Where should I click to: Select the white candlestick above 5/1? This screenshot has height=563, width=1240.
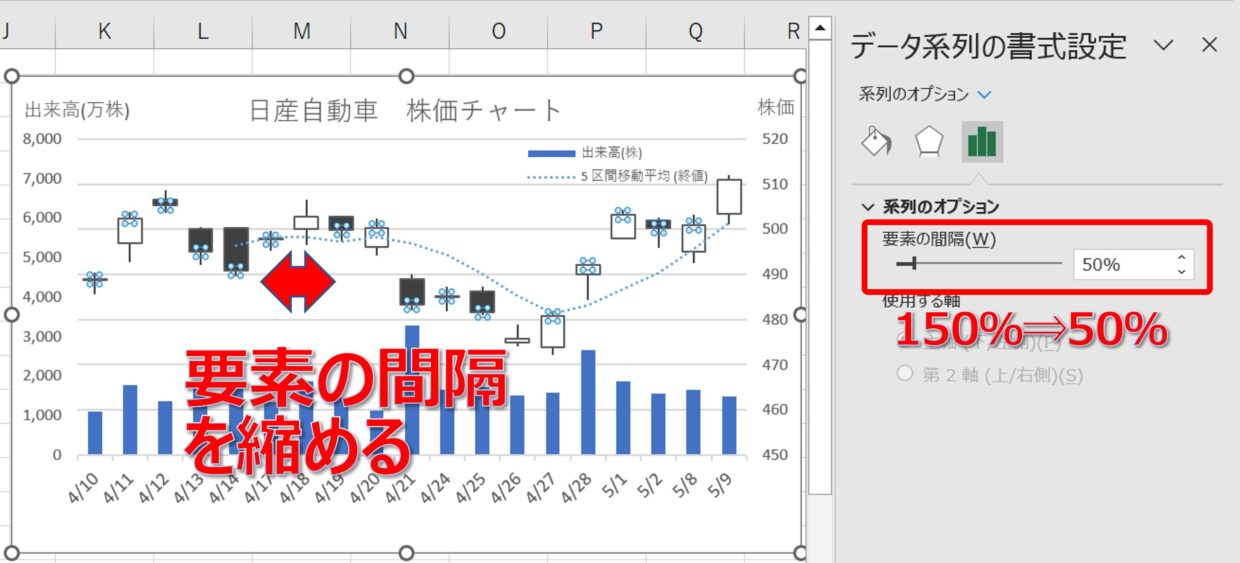click(623, 225)
